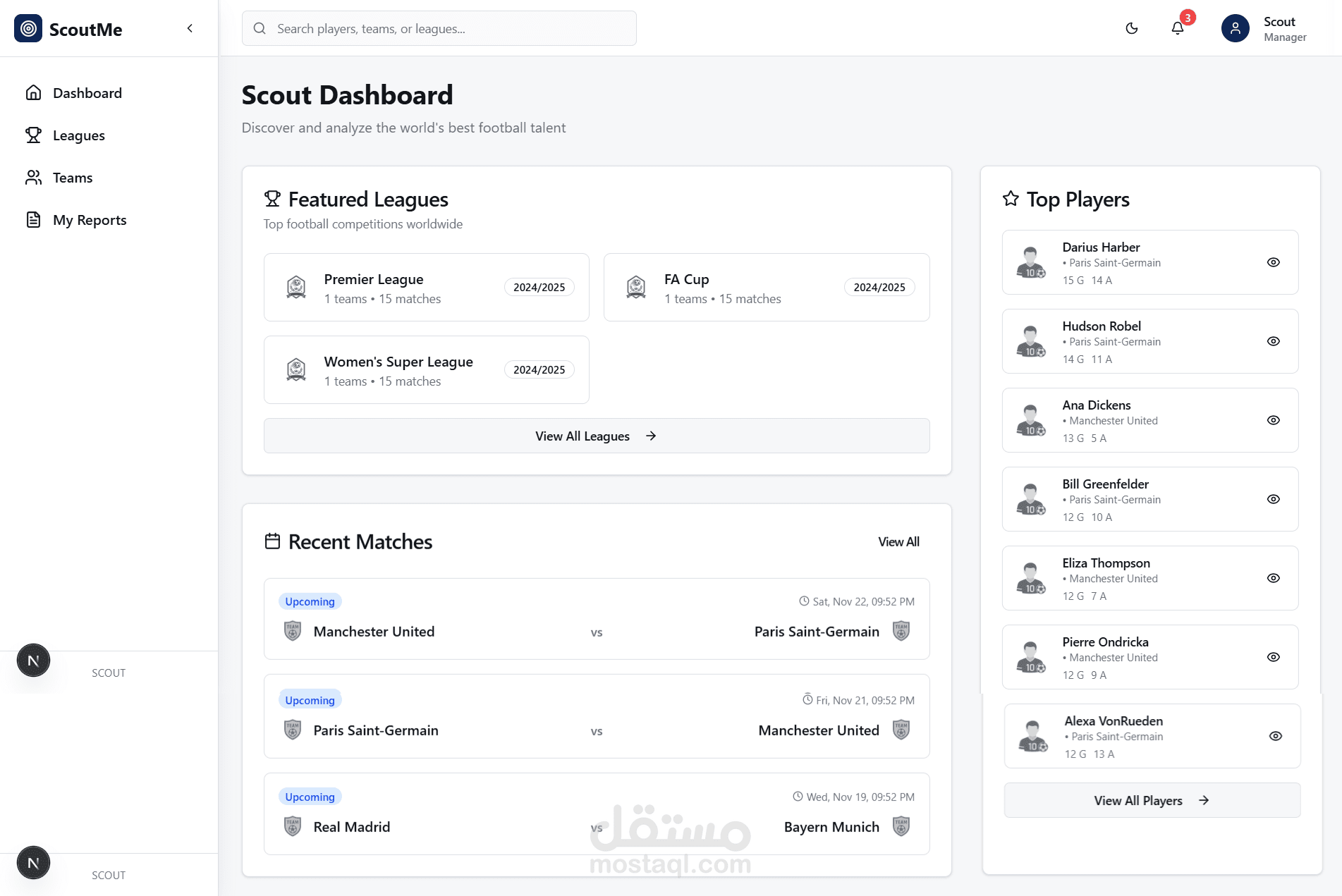The image size is (1342, 896).
Task: Click the clock icon beside Wed, Nov 19
Action: [x=798, y=797]
